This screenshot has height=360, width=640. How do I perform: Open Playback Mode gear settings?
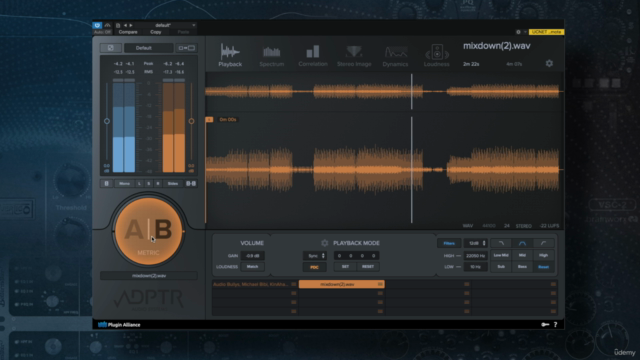click(324, 243)
